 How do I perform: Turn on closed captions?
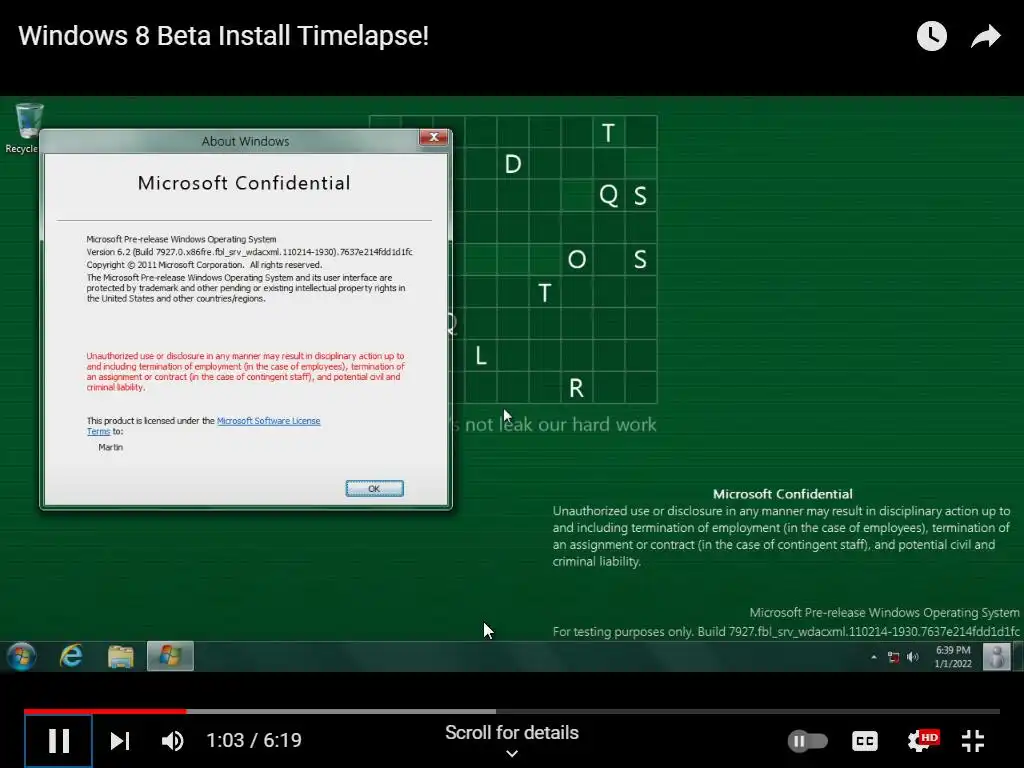tap(865, 741)
